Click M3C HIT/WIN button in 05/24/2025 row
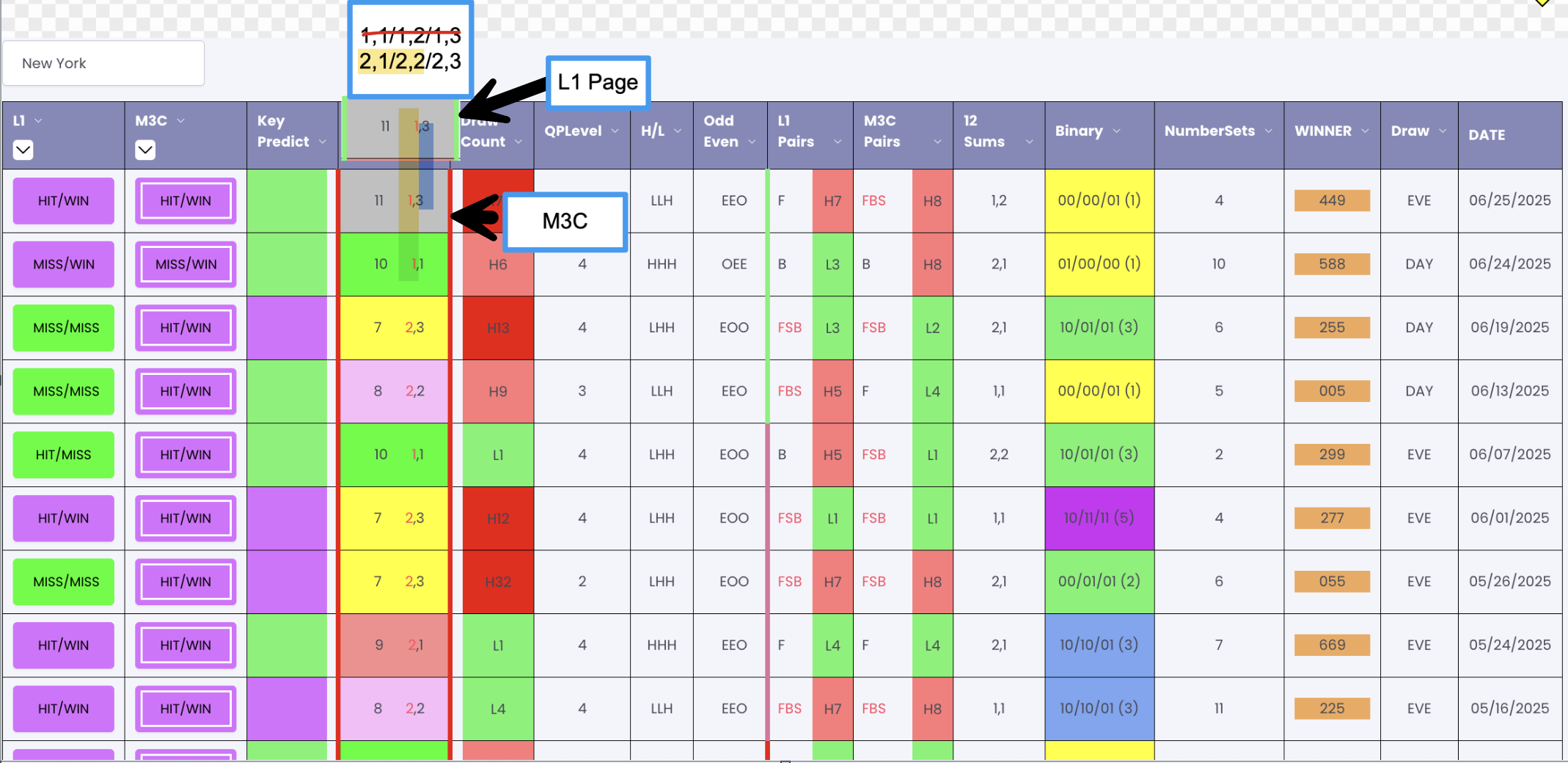Screen dimensions: 1568x763 tap(186, 645)
